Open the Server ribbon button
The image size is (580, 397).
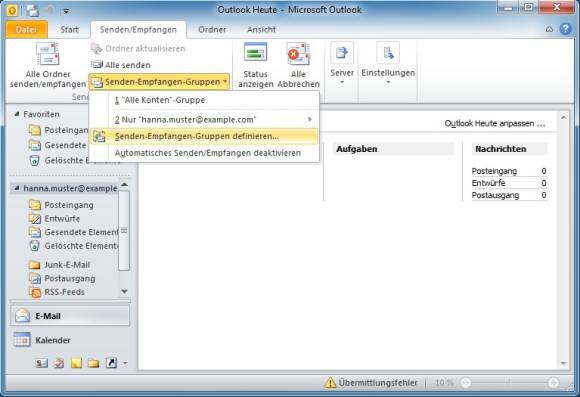click(x=342, y=64)
